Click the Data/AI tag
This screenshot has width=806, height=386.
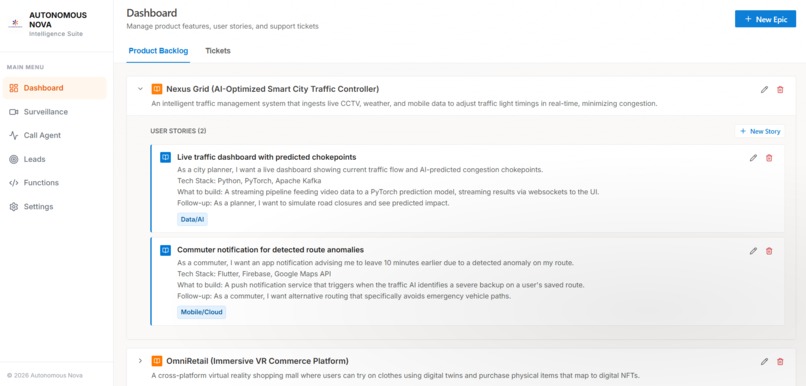tap(192, 219)
